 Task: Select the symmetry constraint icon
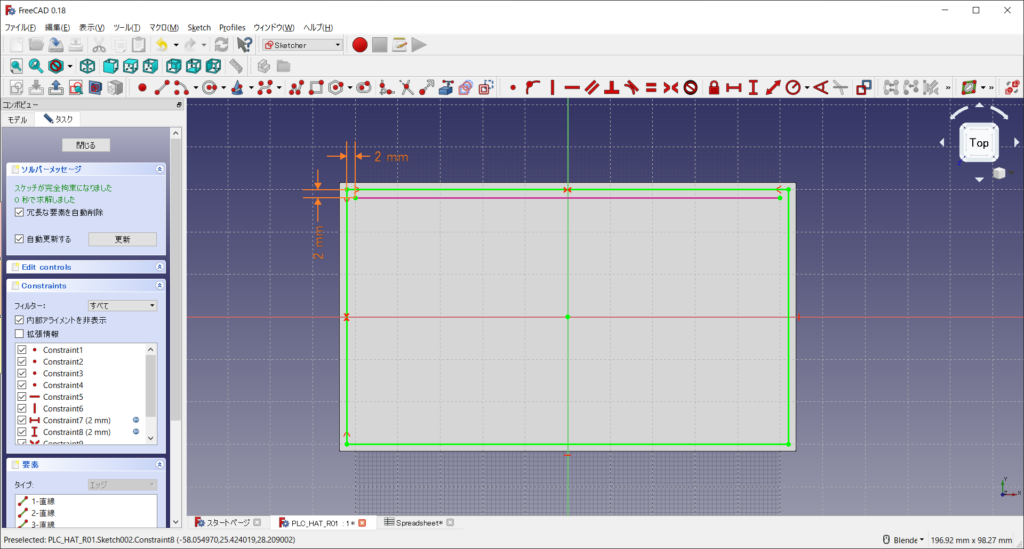tap(670, 88)
